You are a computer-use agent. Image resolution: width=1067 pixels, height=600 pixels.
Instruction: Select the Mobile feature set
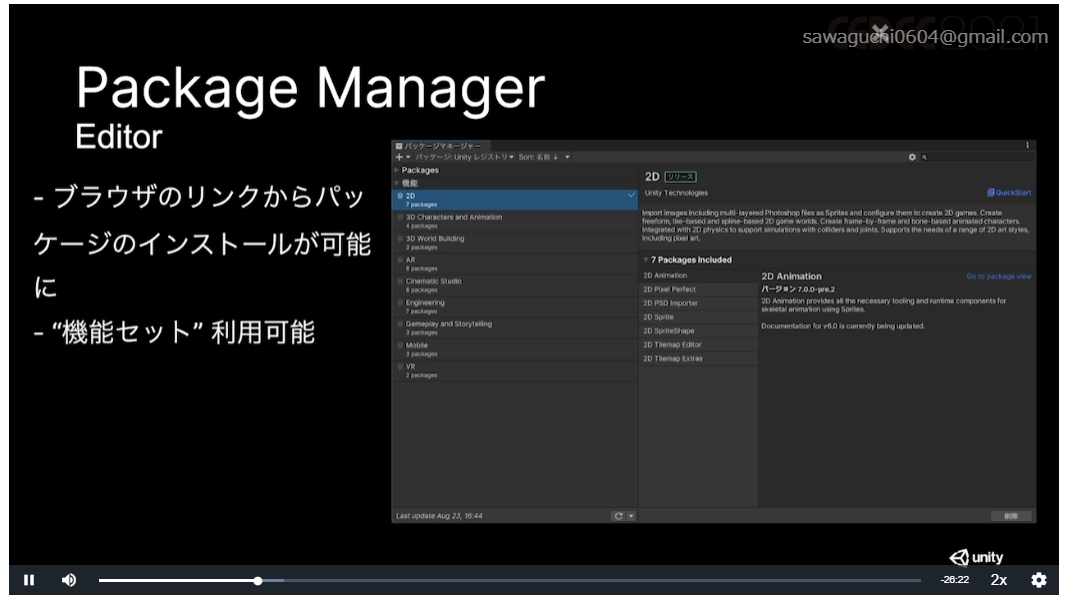click(515, 349)
